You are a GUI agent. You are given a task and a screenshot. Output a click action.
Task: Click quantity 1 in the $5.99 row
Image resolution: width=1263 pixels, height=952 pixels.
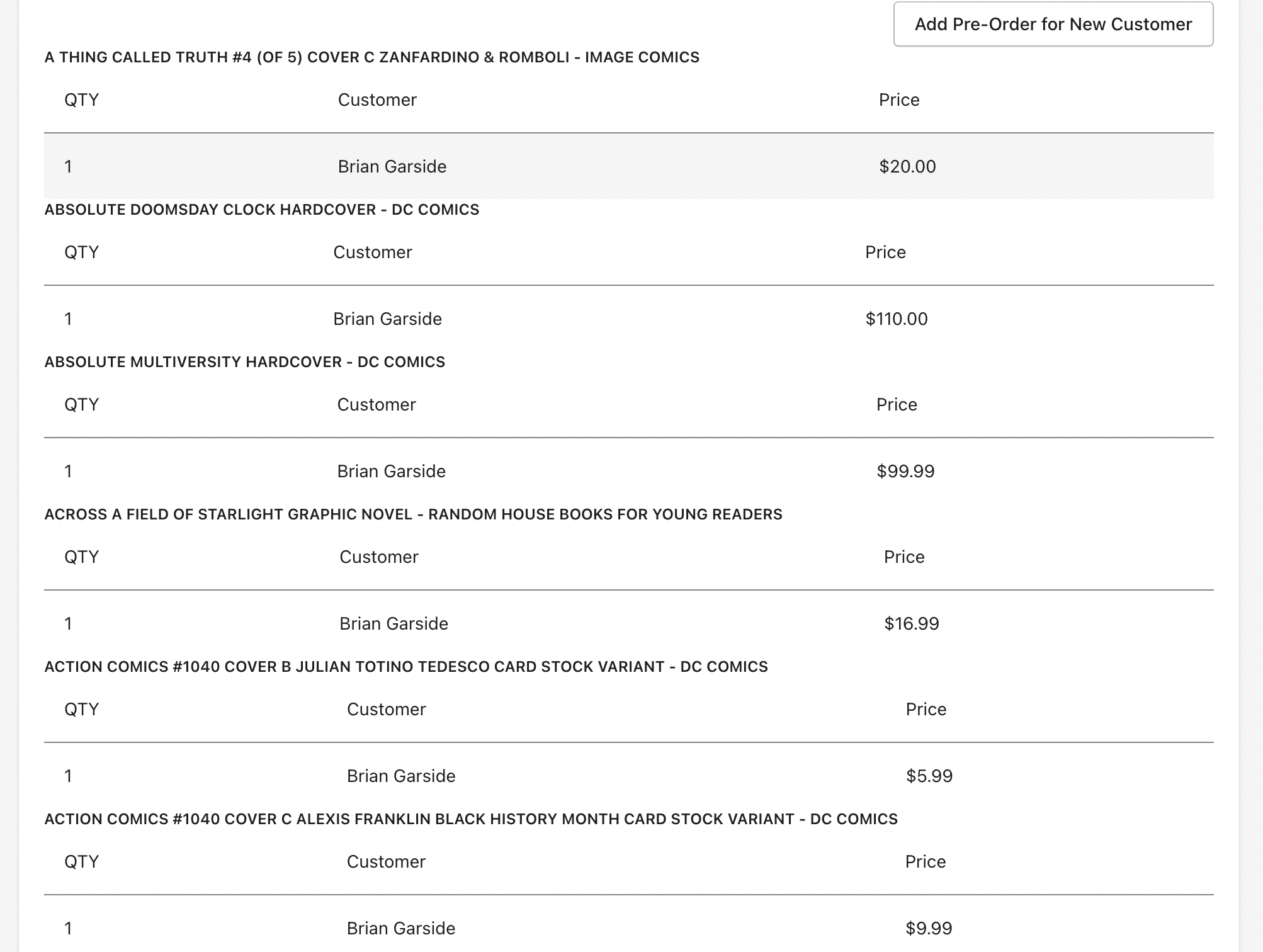pos(68,776)
